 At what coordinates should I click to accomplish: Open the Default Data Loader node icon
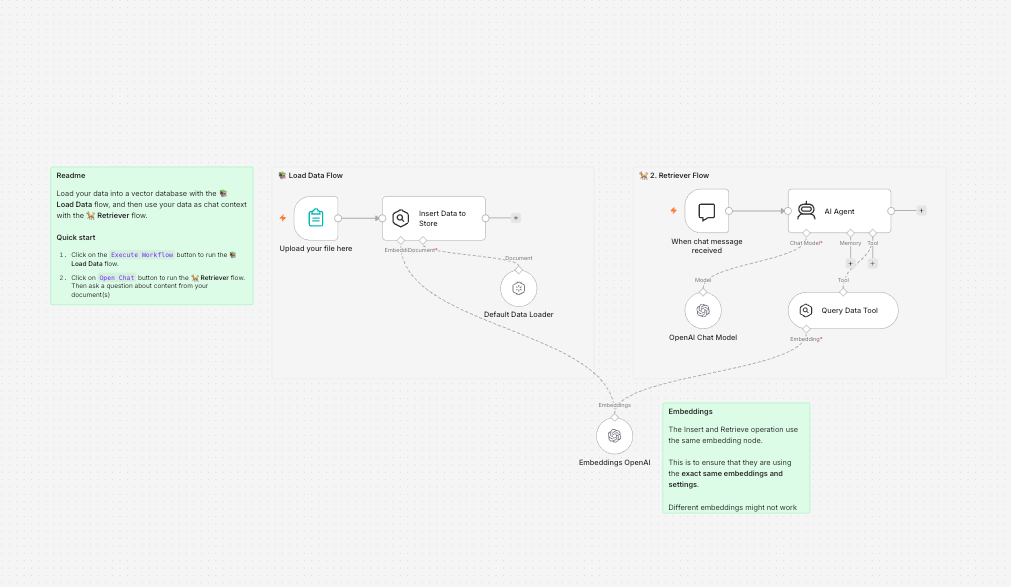(518, 288)
